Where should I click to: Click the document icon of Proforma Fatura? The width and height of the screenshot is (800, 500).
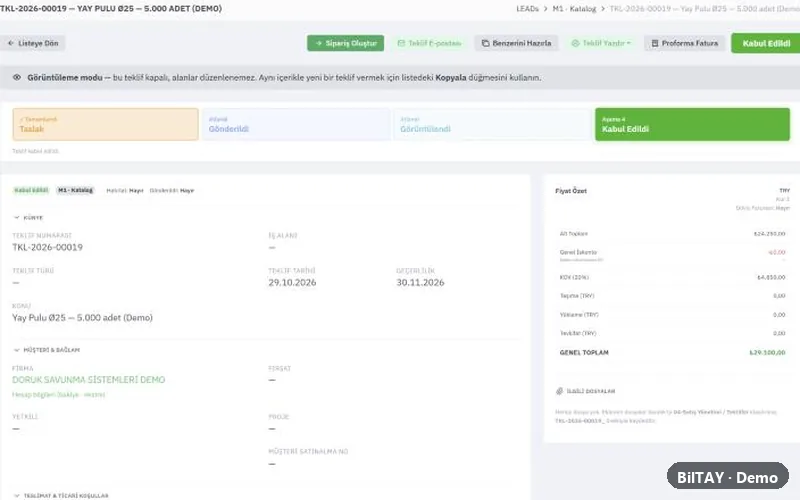pyautogui.click(x=655, y=43)
